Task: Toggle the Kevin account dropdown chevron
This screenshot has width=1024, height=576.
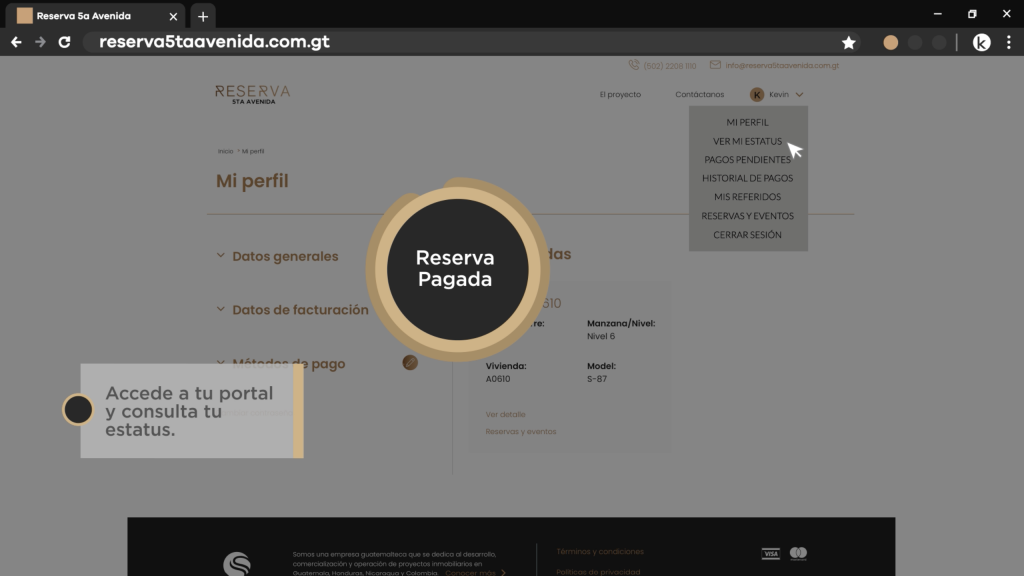Action: (x=799, y=95)
